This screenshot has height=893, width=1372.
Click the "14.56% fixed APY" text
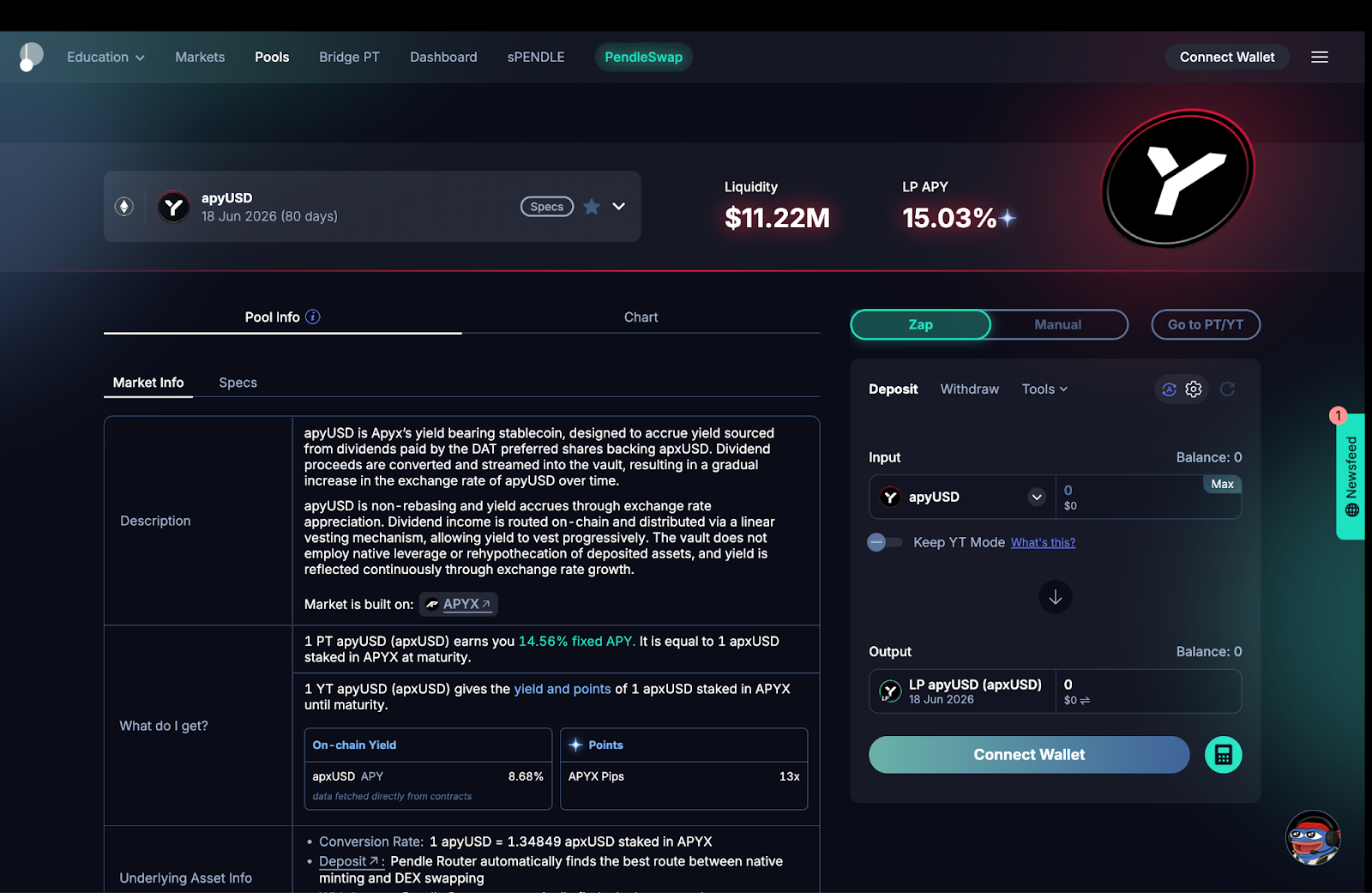click(577, 641)
